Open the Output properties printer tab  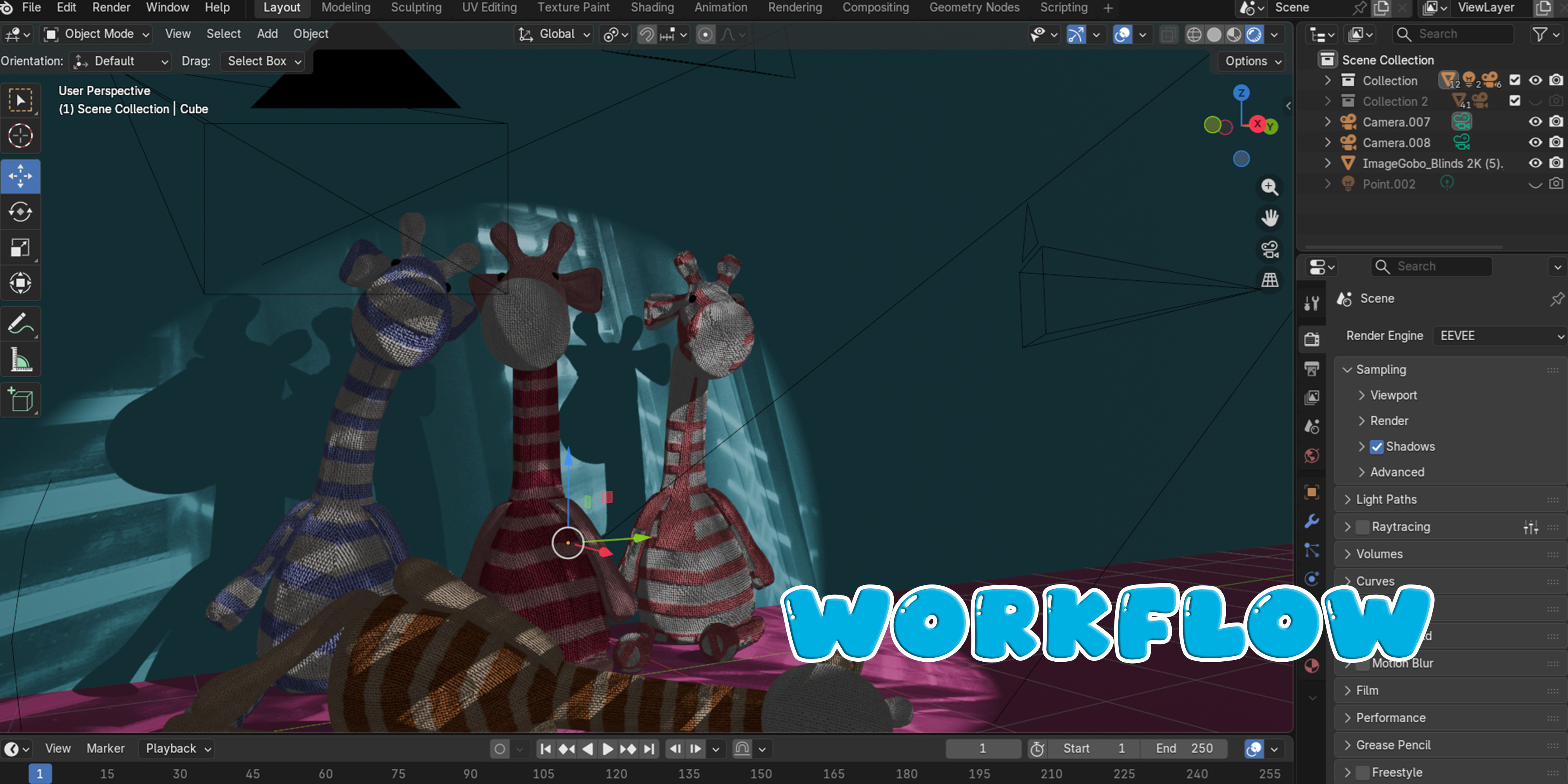(x=1312, y=369)
